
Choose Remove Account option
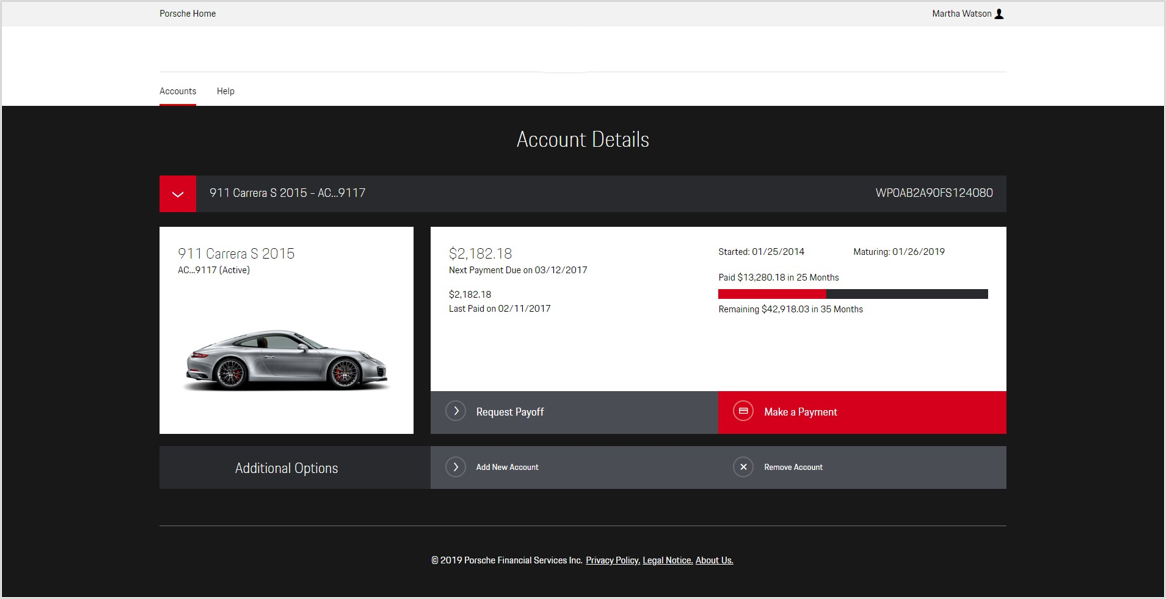(793, 467)
